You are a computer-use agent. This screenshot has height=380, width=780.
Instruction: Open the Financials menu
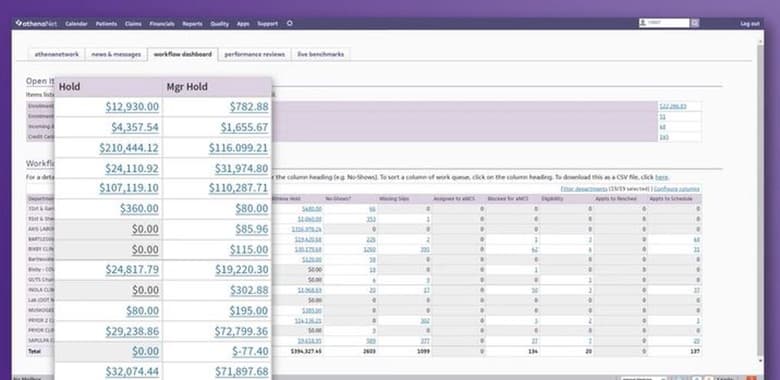(162, 24)
